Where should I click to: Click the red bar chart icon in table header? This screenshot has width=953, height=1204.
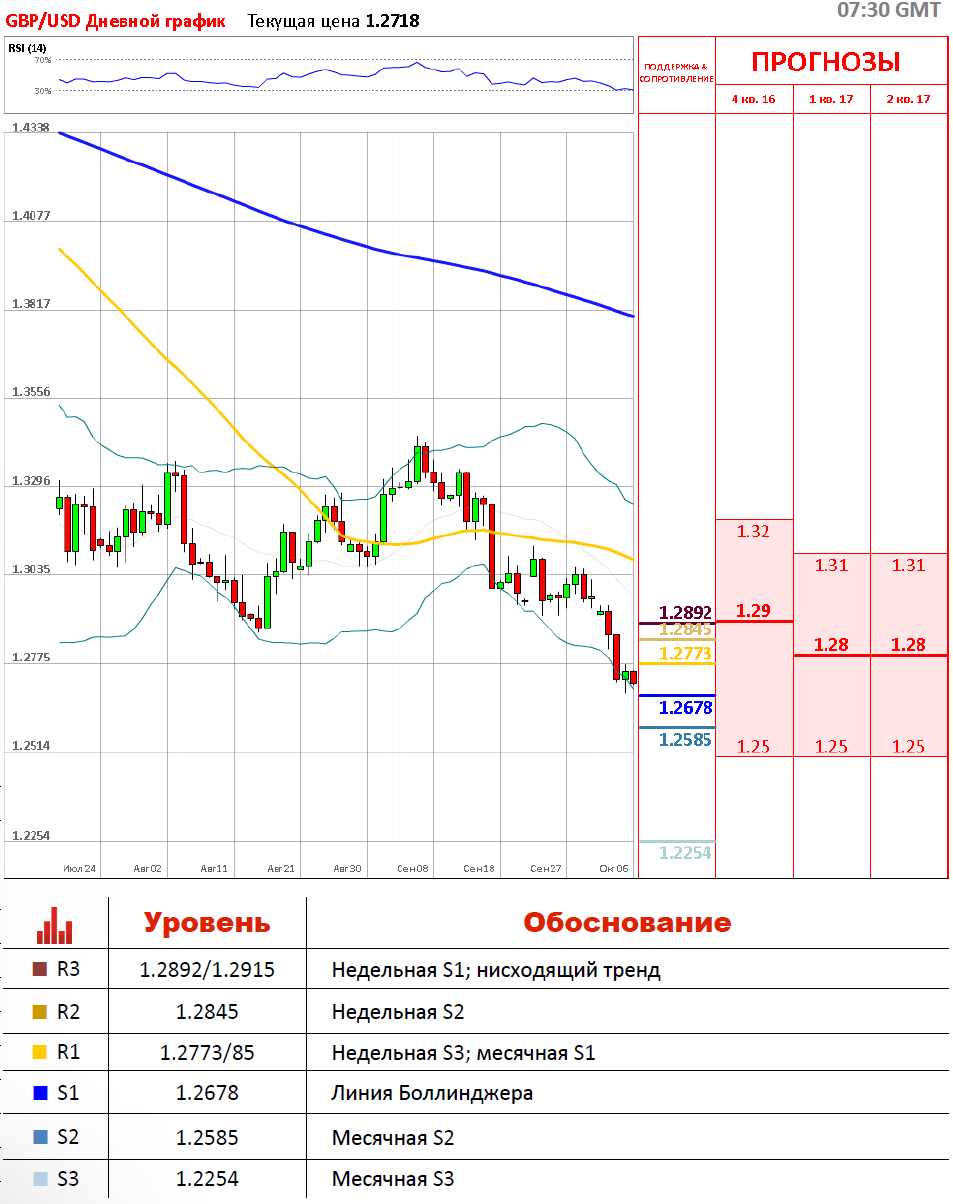click(x=55, y=926)
